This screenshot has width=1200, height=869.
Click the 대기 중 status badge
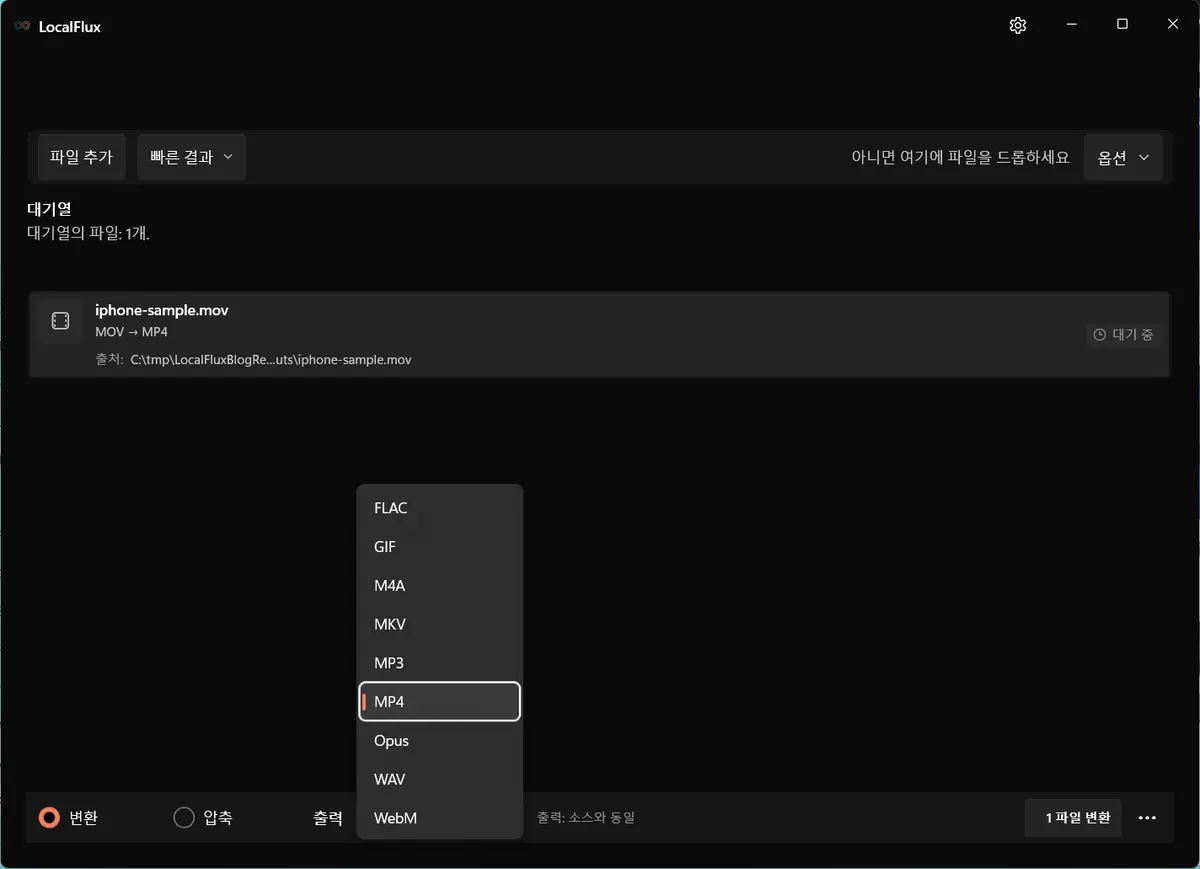tap(1123, 335)
